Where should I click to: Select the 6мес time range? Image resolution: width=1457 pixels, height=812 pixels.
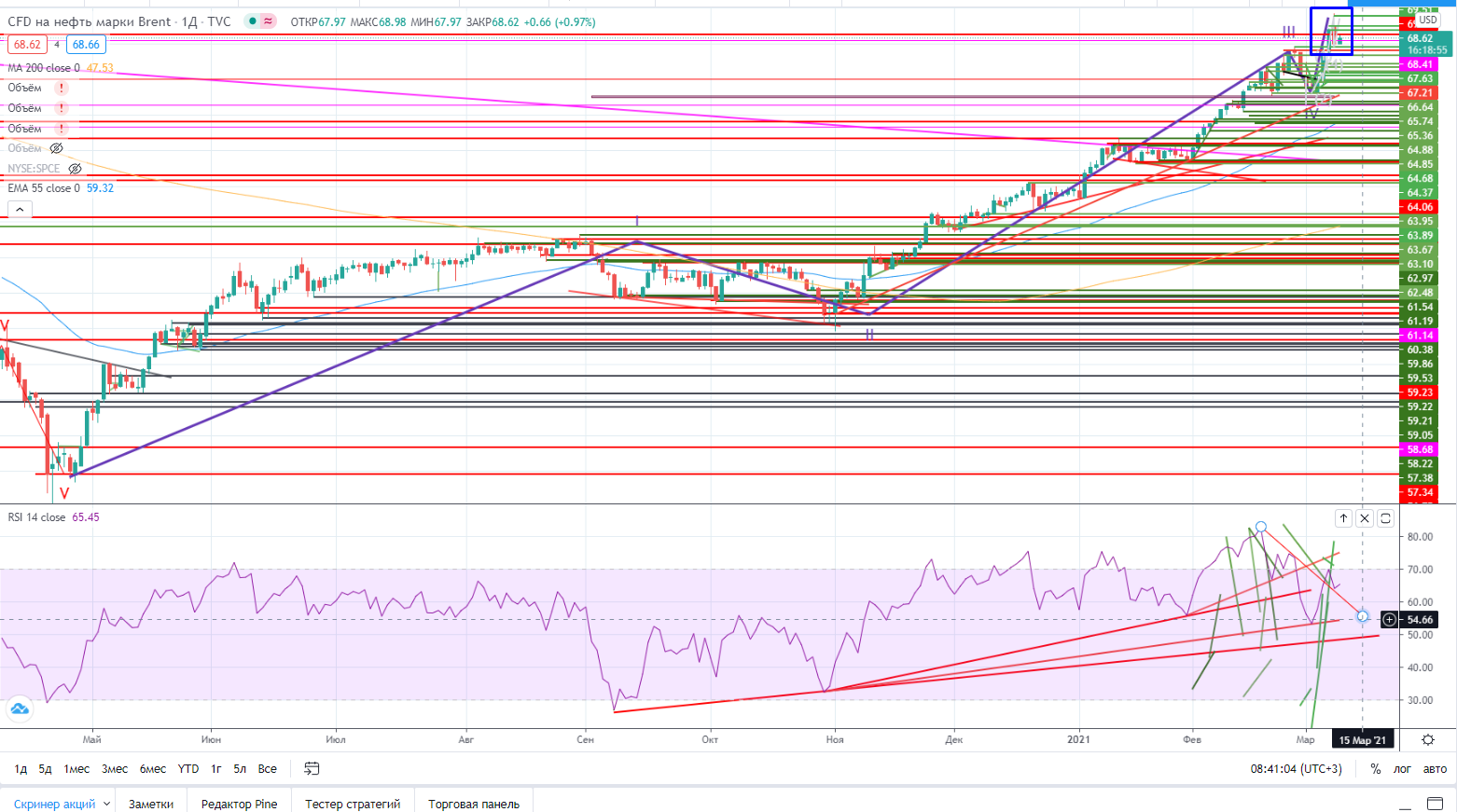152,769
